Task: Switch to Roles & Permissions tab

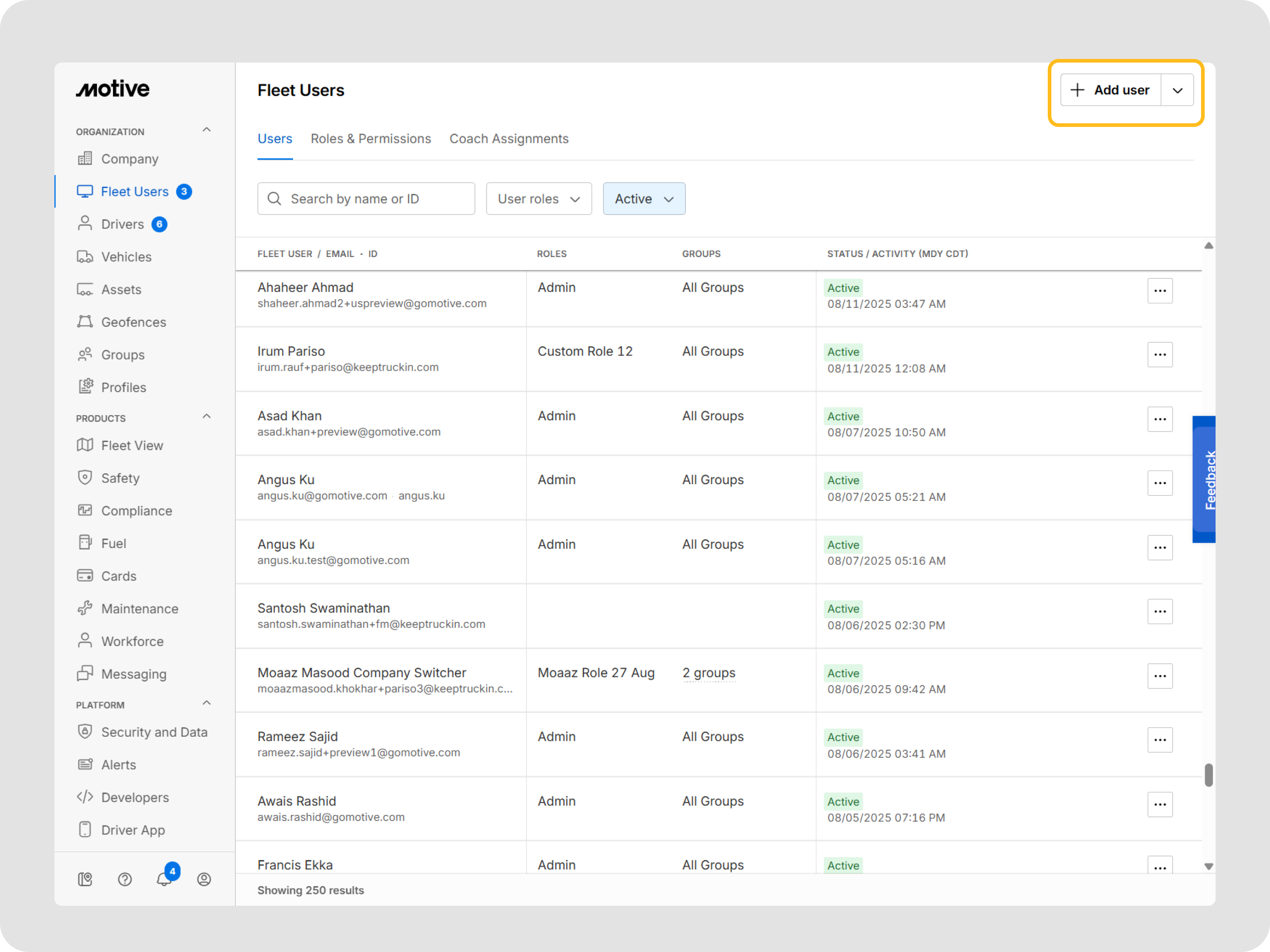Action: pyautogui.click(x=370, y=139)
